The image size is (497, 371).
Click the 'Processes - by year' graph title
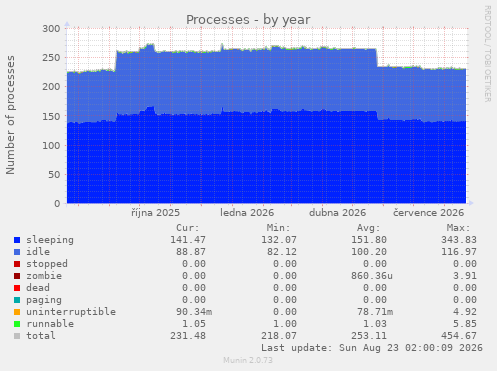point(248,20)
